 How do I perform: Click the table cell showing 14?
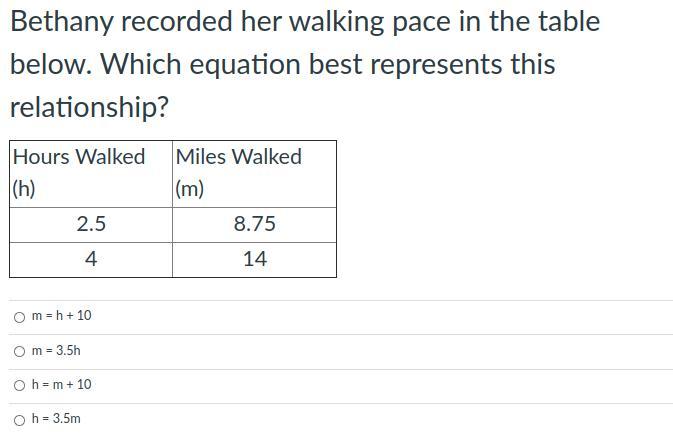(x=254, y=259)
